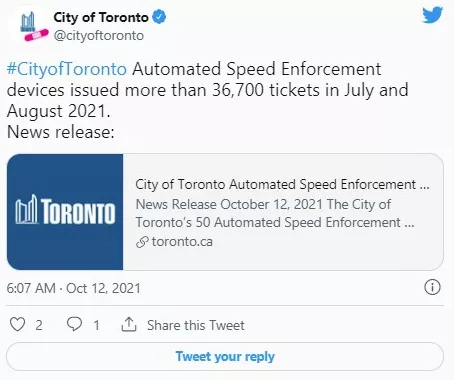Click the share upload arrow icon
Image resolution: width=454 pixels, height=380 pixels.
tap(129, 324)
